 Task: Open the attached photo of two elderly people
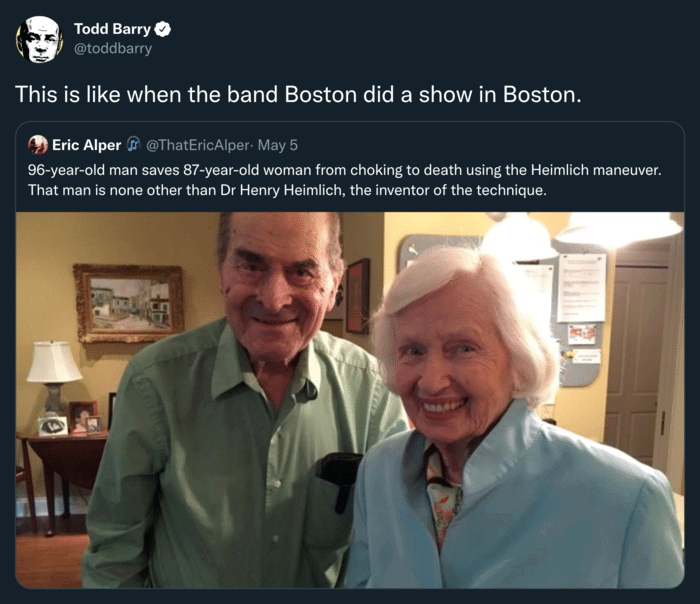pos(350,400)
